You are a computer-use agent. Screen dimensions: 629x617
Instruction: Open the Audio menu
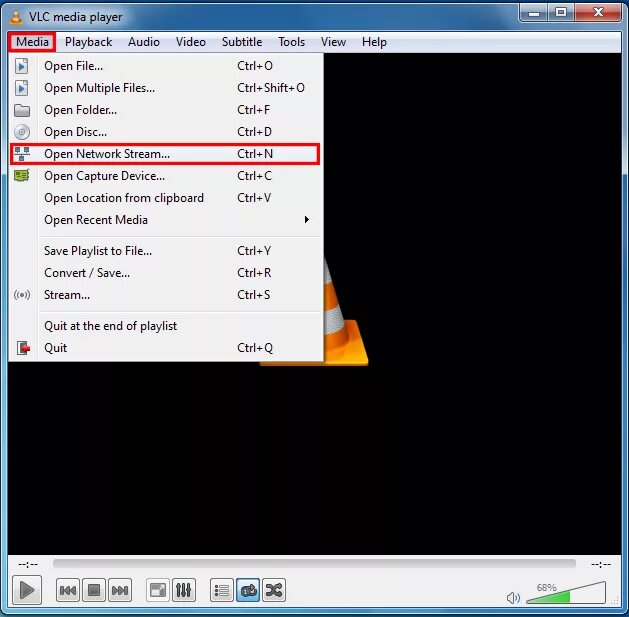(x=144, y=42)
